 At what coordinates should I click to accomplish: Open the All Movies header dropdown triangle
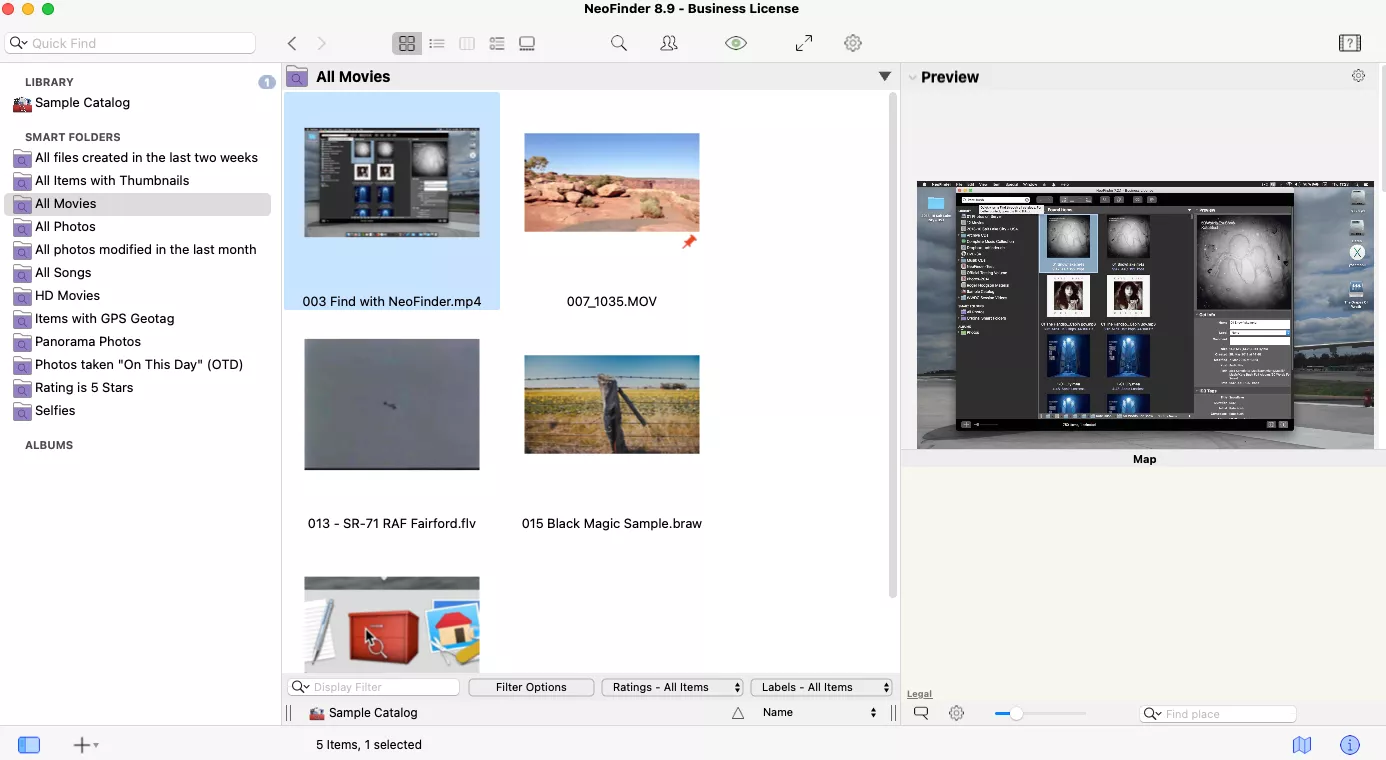point(885,76)
